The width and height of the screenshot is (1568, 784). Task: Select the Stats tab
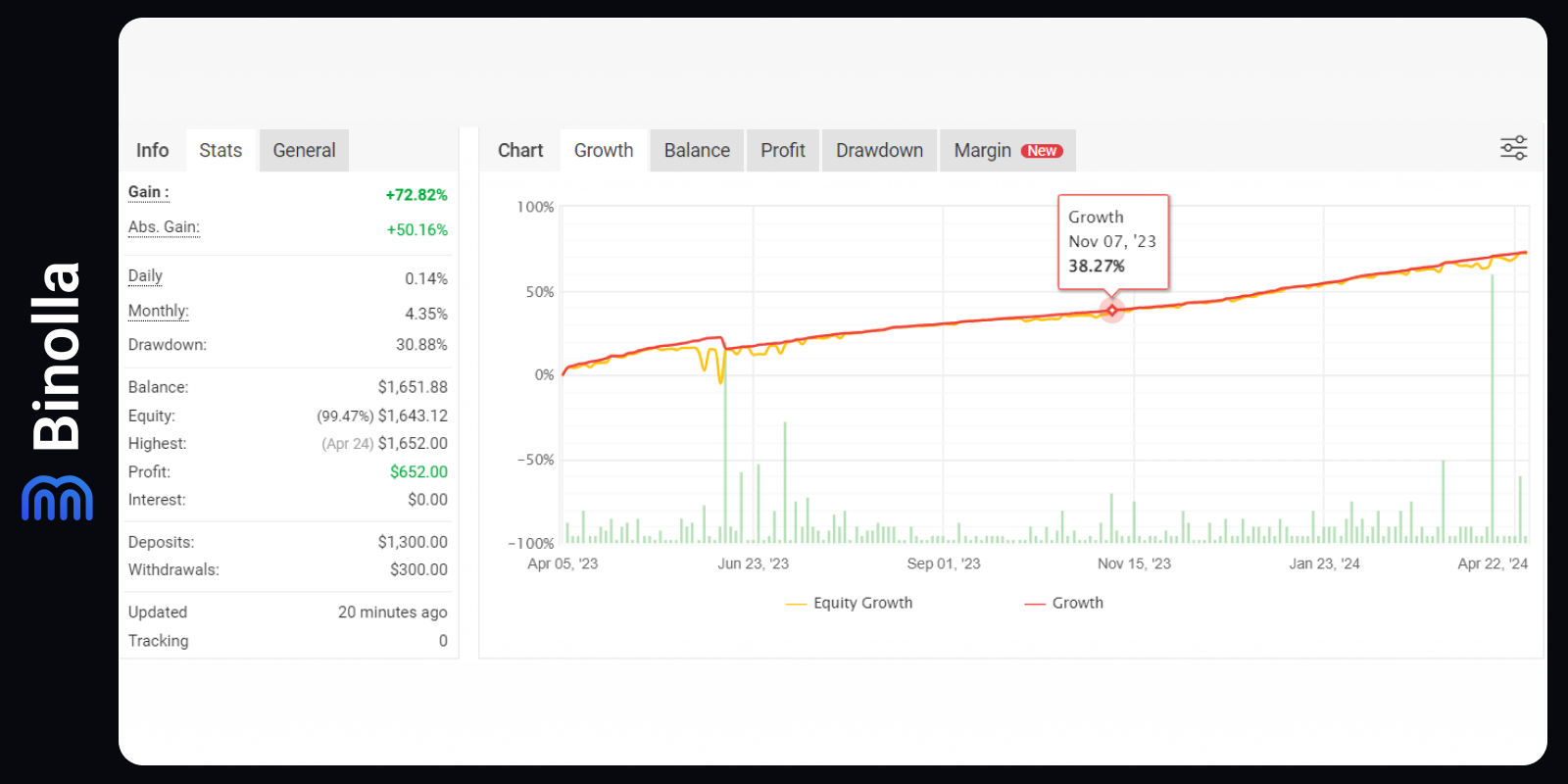click(x=220, y=150)
